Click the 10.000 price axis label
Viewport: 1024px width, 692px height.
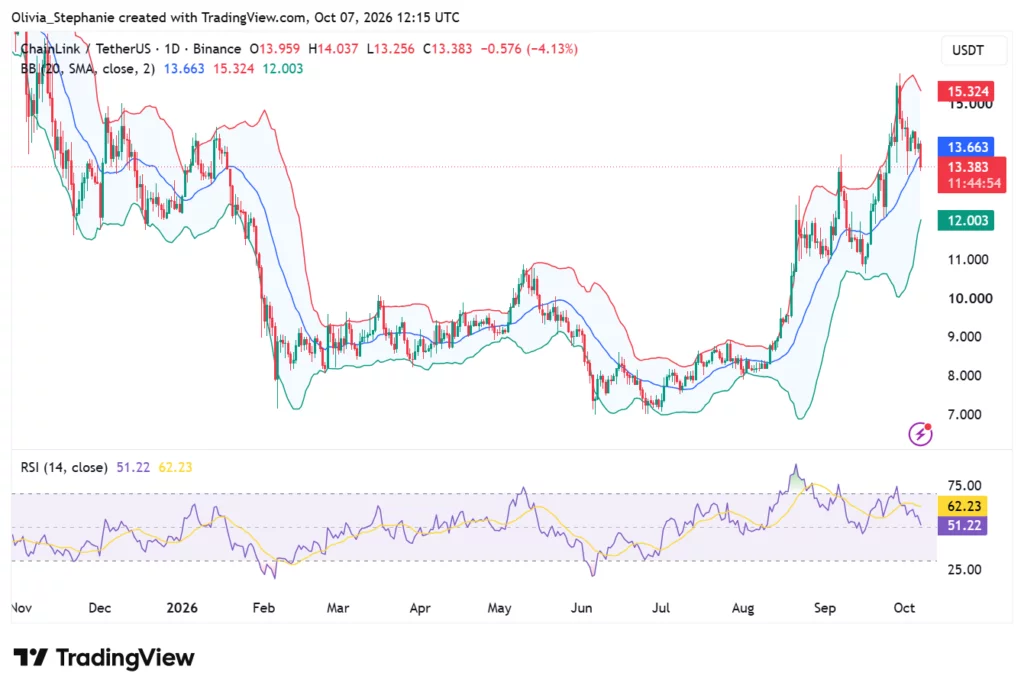pos(970,298)
